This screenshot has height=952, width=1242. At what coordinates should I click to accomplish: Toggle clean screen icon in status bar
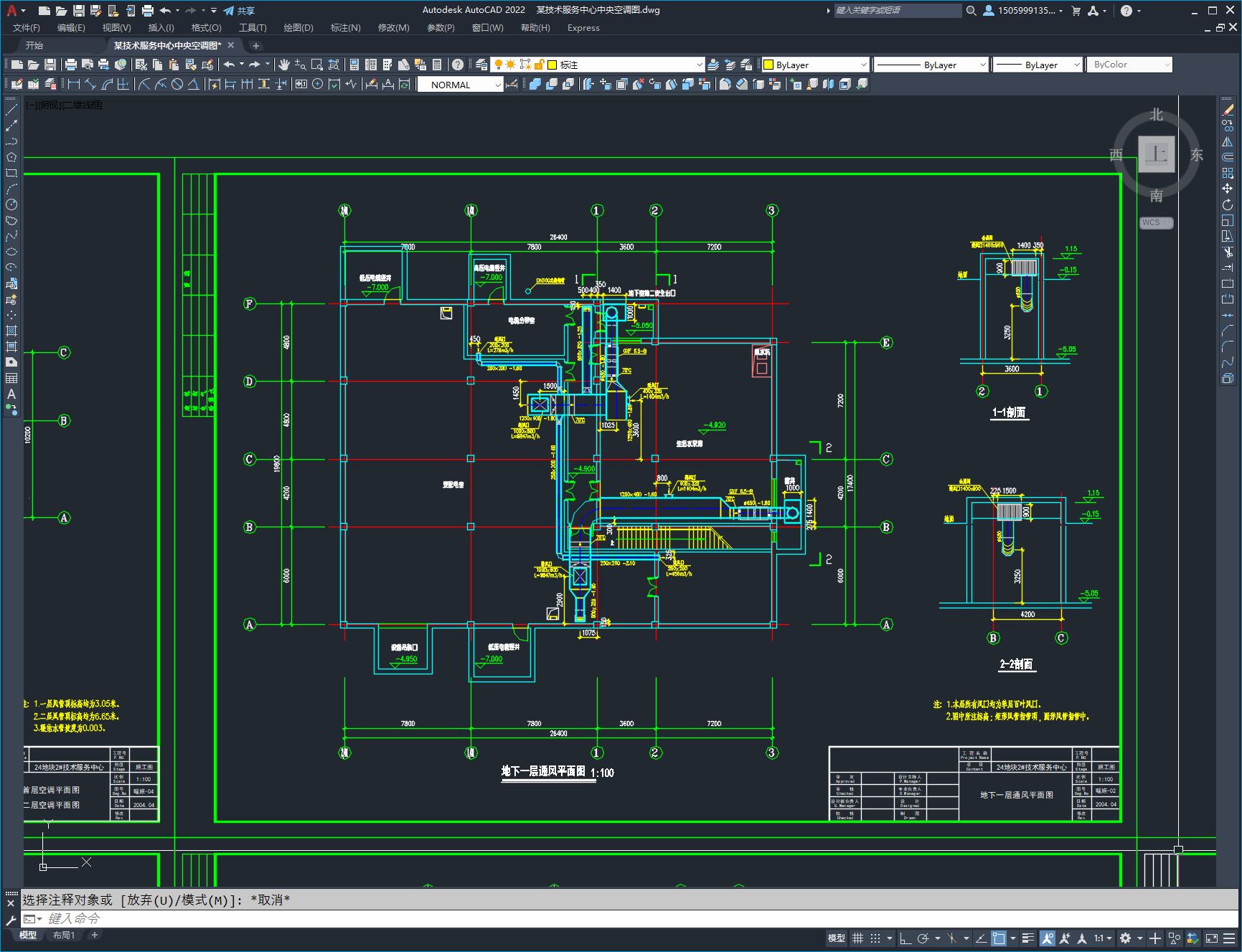(1212, 938)
